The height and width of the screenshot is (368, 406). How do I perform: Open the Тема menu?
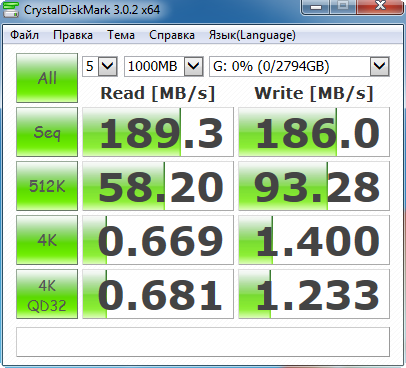[x=121, y=35]
